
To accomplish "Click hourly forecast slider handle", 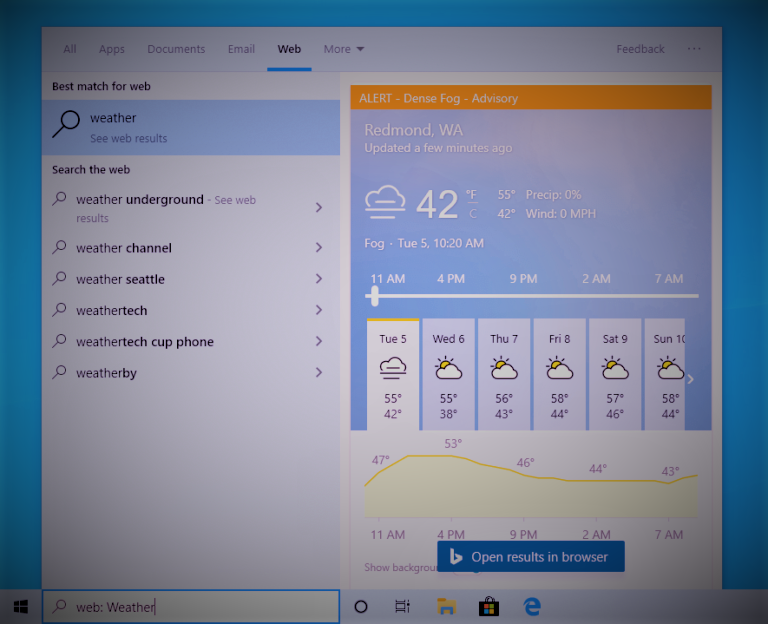I will pyautogui.click(x=375, y=296).
